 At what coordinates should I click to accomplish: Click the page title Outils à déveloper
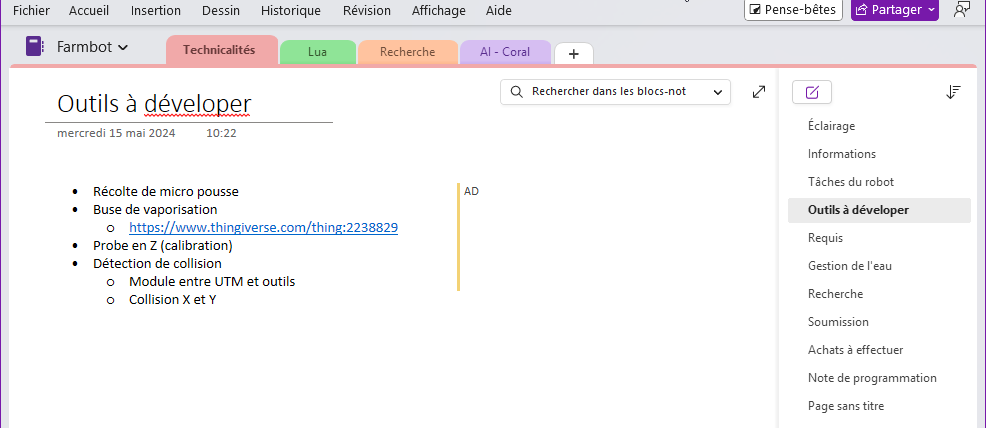tap(154, 104)
